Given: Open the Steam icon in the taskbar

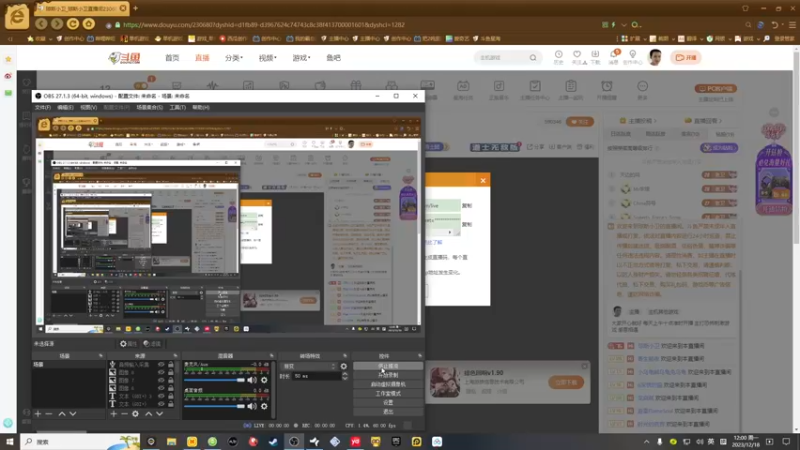Looking at the screenshot, I should pyautogui.click(x=273, y=441).
